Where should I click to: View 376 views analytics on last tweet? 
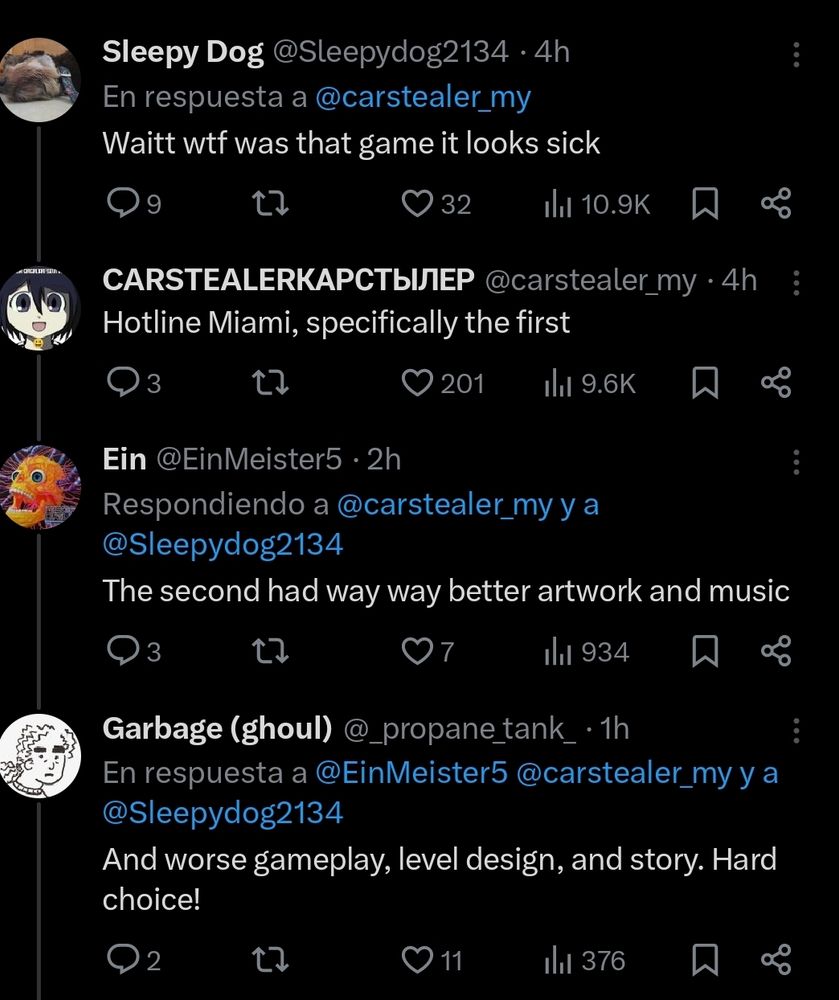(x=585, y=960)
